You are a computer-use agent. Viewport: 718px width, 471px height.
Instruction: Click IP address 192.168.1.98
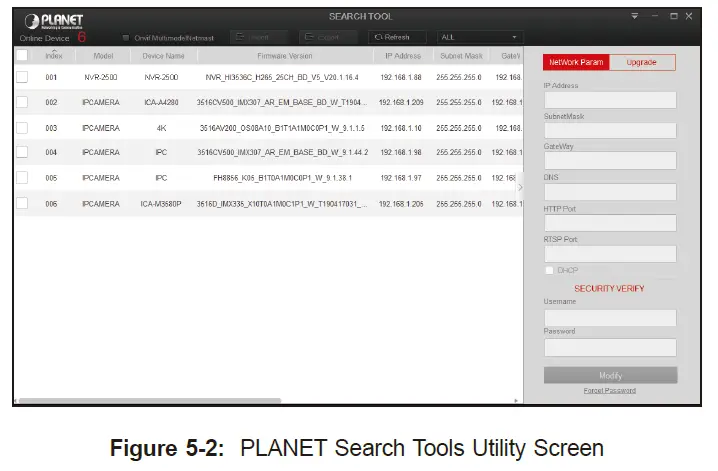click(x=401, y=152)
